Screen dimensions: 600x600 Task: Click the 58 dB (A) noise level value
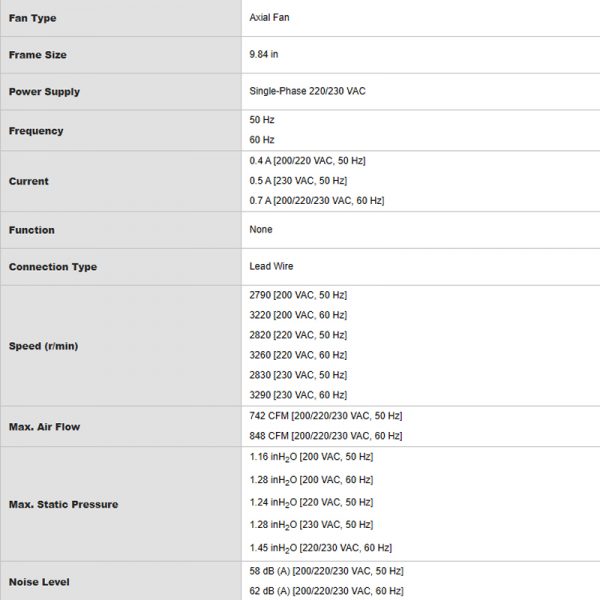(326, 571)
